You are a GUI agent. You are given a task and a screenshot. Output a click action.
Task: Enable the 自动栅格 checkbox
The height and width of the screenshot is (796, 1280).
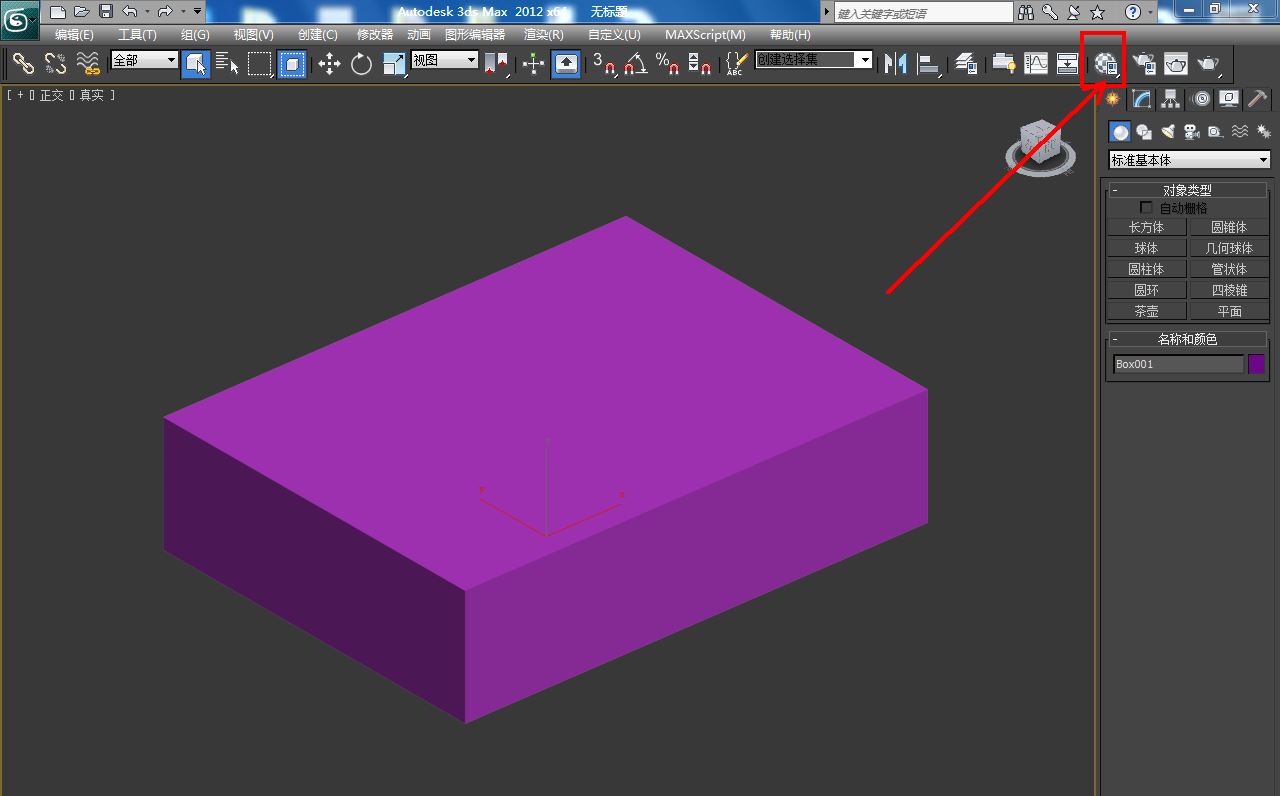pyautogui.click(x=1146, y=208)
